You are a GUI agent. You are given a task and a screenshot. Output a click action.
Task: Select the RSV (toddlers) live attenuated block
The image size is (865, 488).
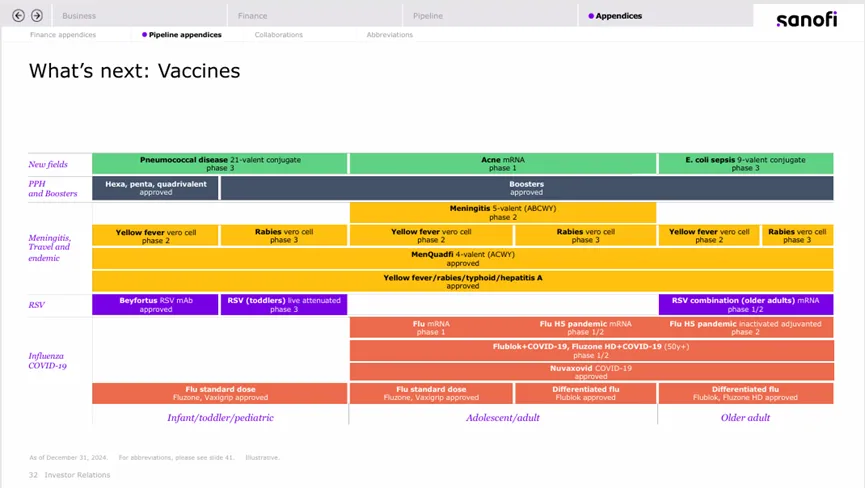[283, 304]
